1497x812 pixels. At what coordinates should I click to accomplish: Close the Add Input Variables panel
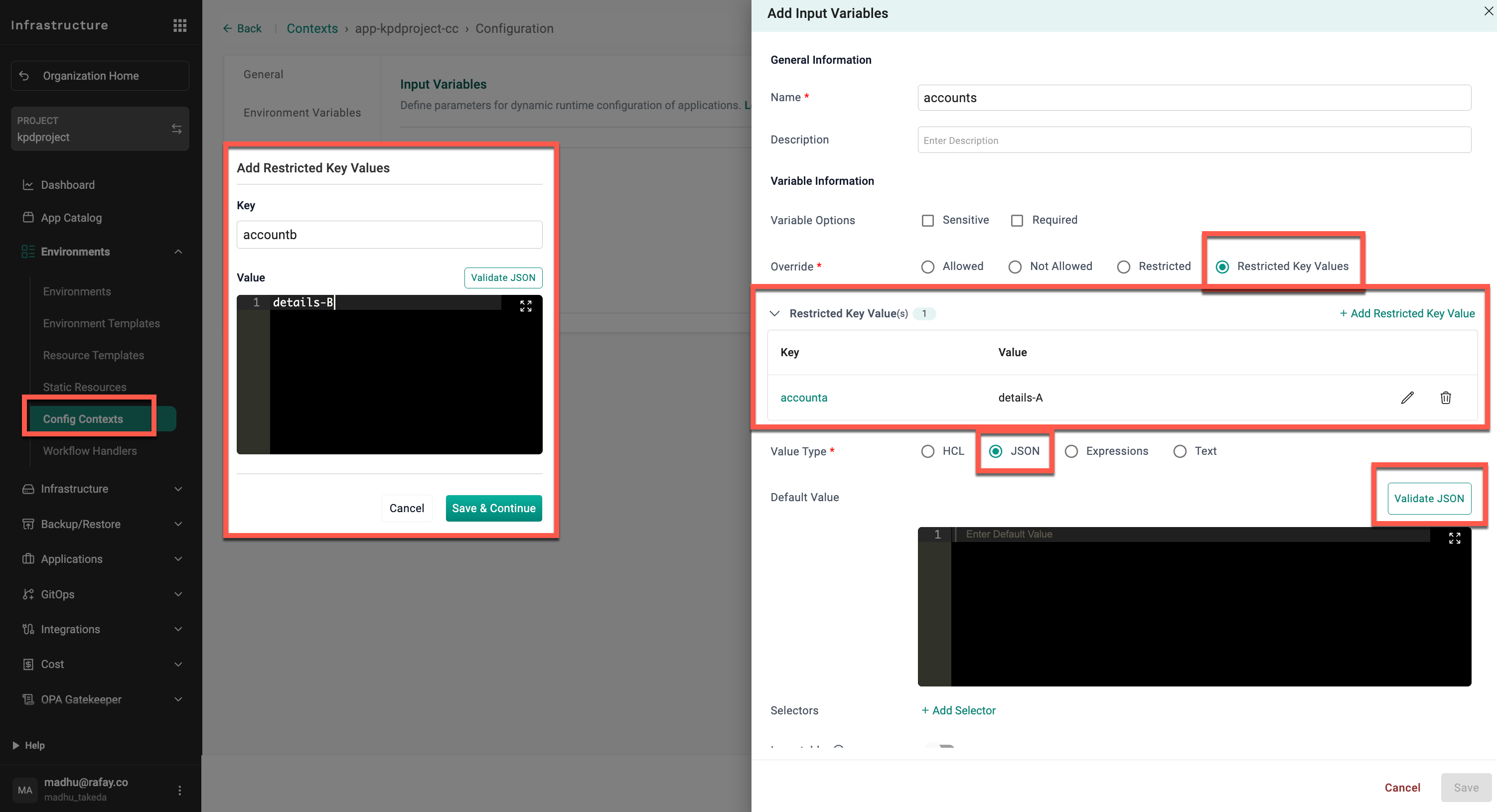pos(1488,11)
